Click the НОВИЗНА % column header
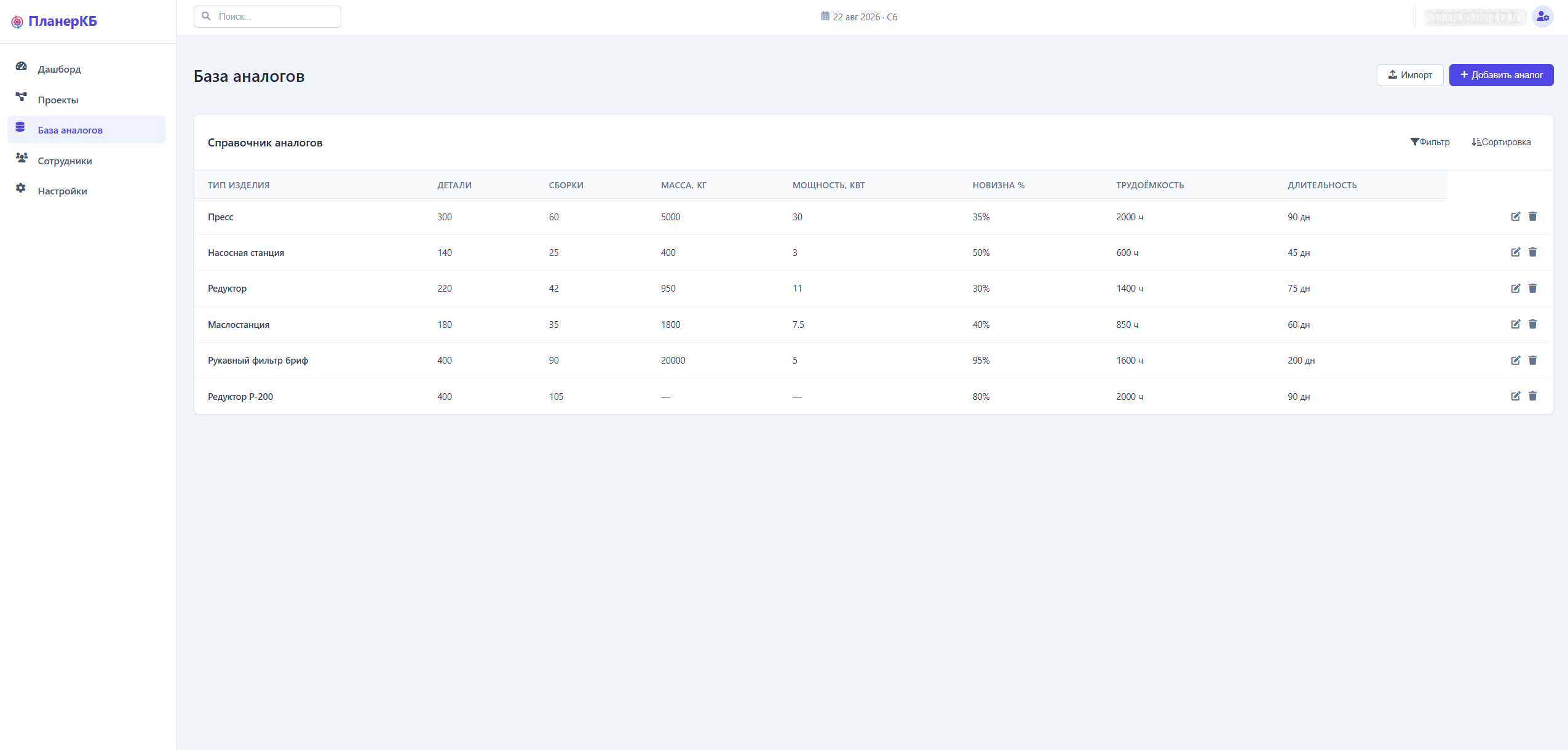 (998, 185)
